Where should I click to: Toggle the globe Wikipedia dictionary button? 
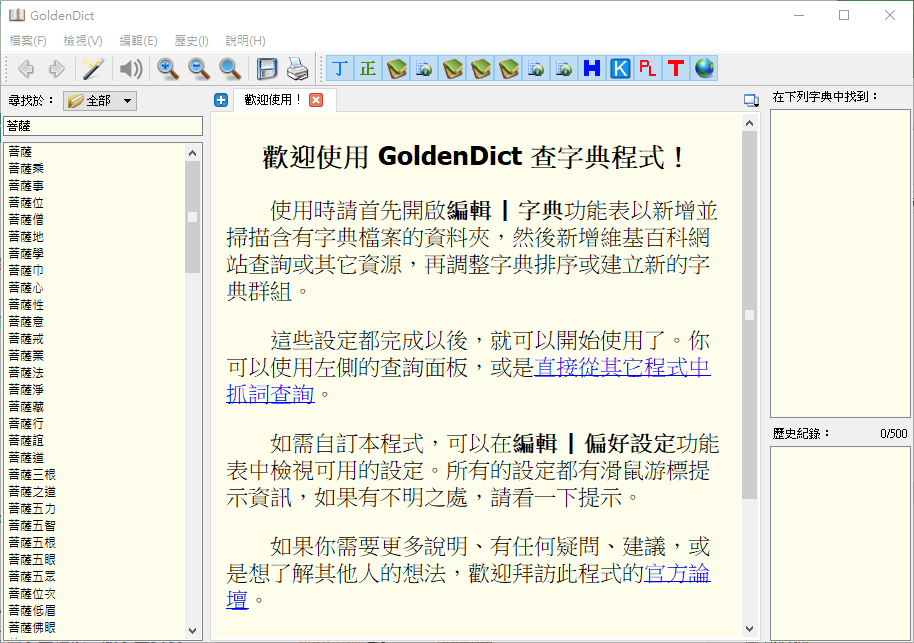click(705, 69)
